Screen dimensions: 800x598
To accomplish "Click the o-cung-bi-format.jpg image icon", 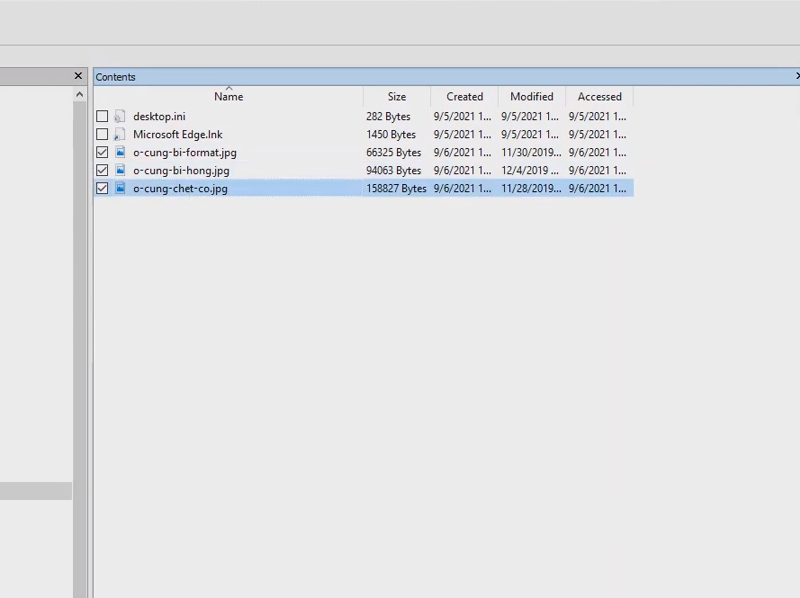I will tap(120, 153).
